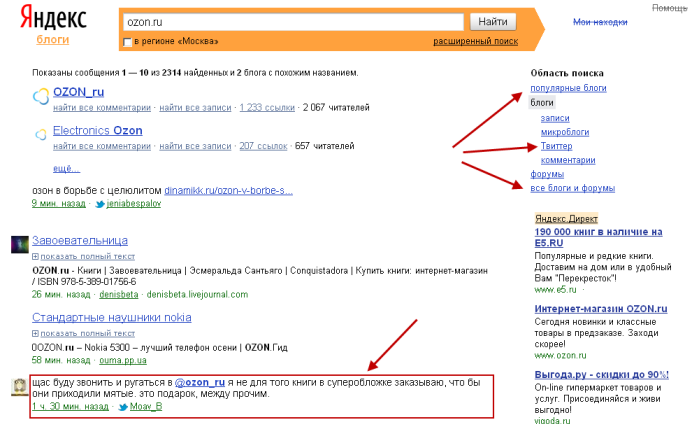Click the avatar next to Завоевательница
The image size is (688, 424).
tap(19, 244)
